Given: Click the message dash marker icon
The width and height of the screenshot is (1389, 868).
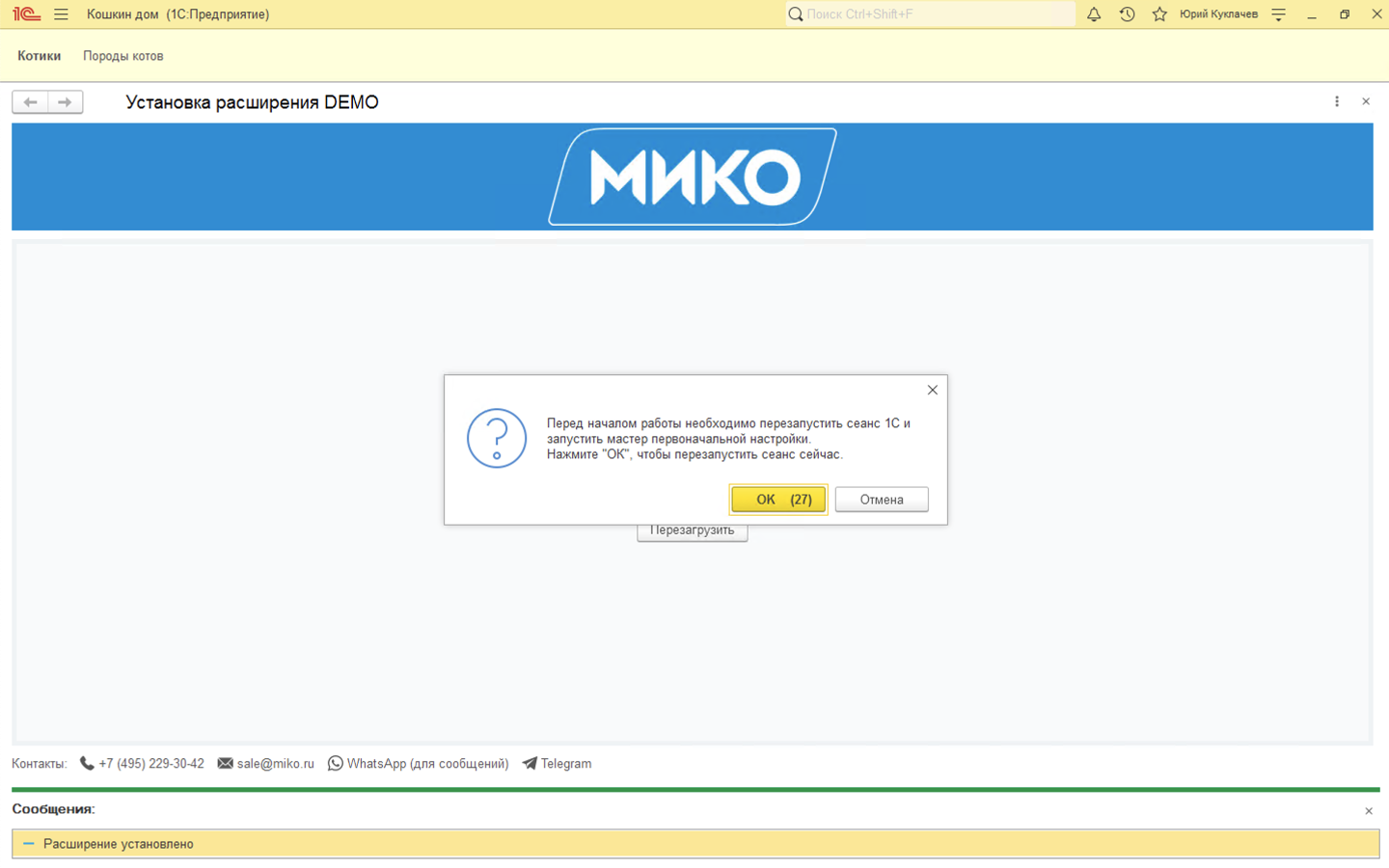Looking at the screenshot, I should pos(29,844).
